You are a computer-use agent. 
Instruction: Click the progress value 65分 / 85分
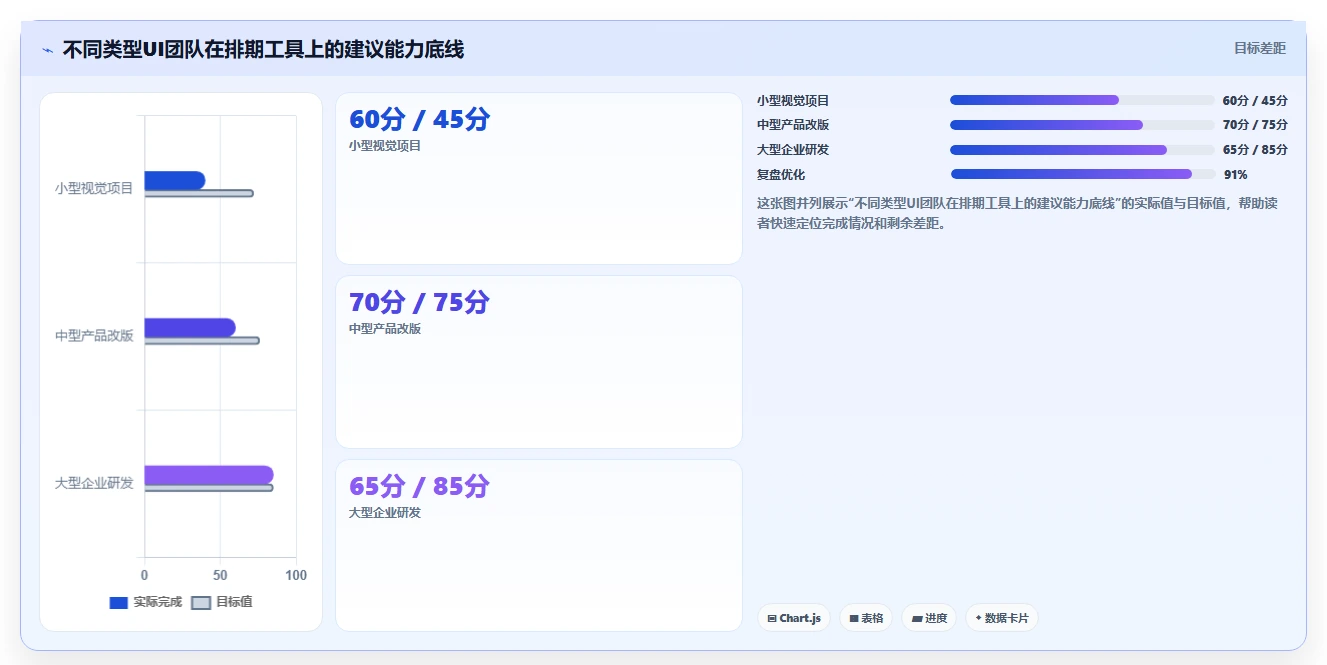(x=1255, y=150)
